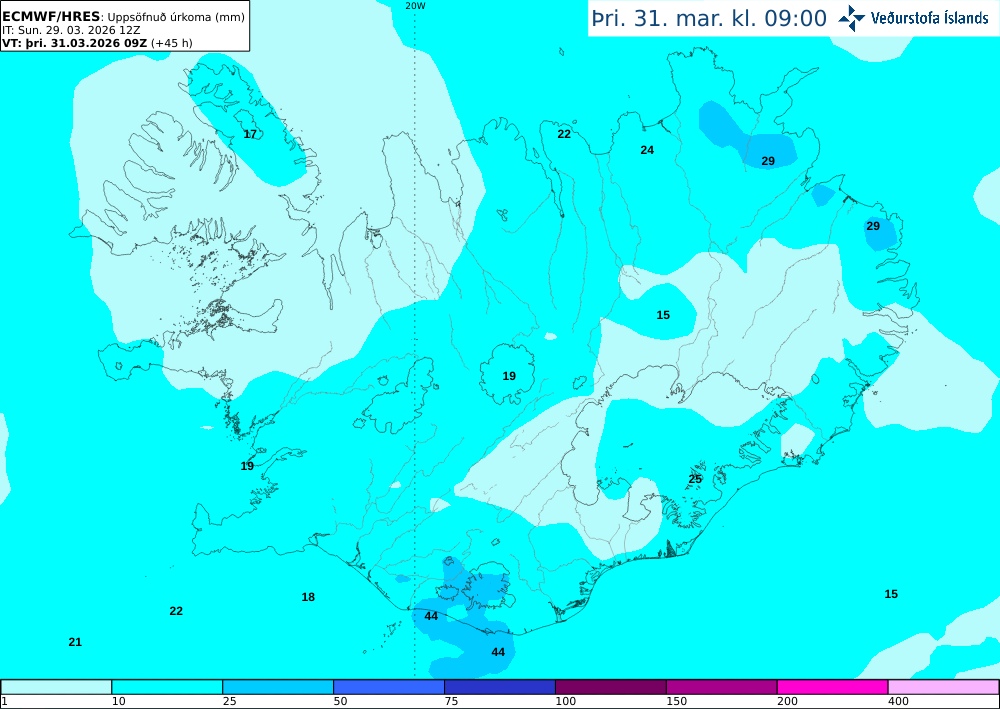Click the value 18 off the south coast
Viewport: 1000px width, 709px height.
pos(308,597)
